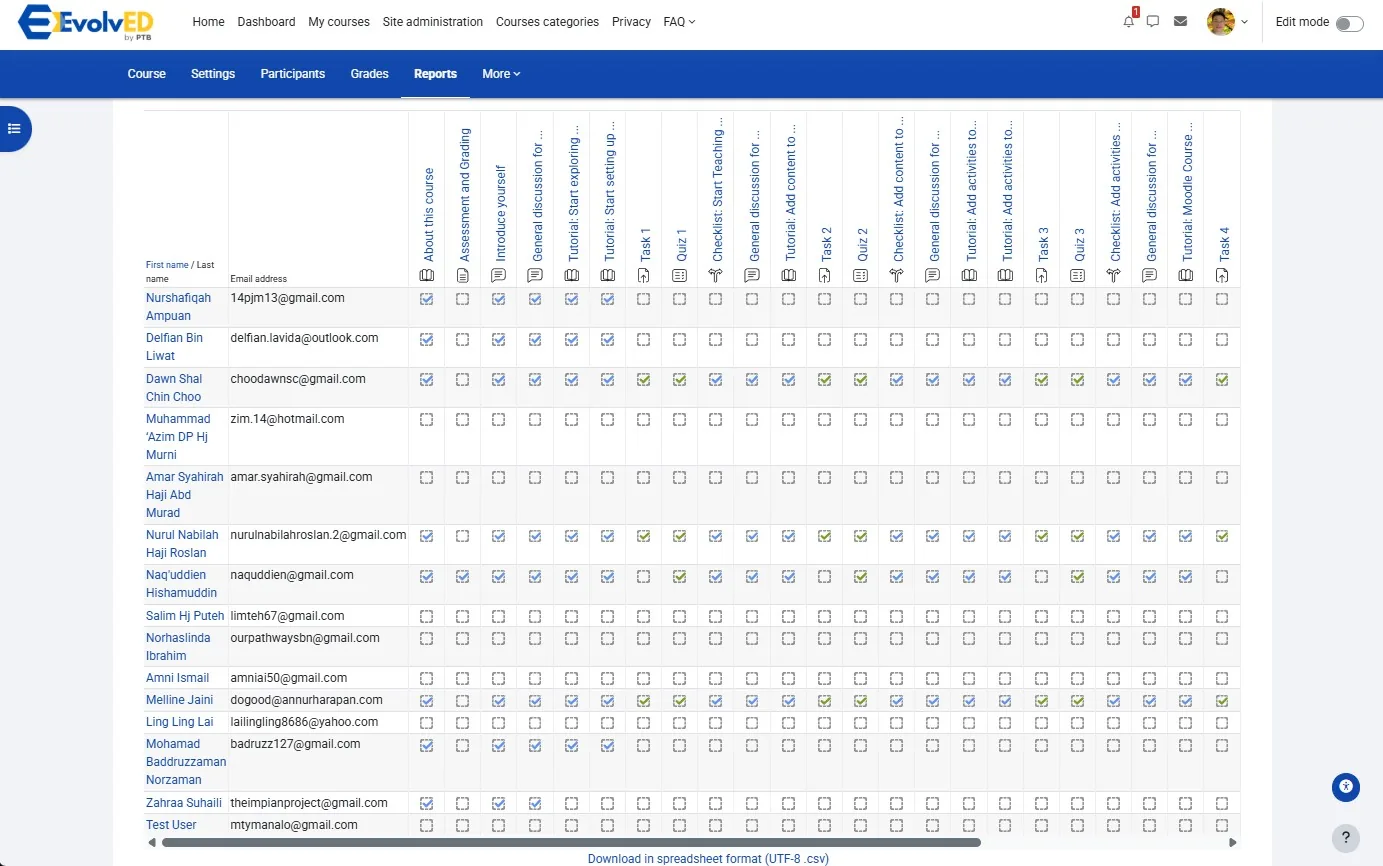This screenshot has width=1383, height=866.
Task: Click the book icon under 'About this course'
Action: click(x=426, y=274)
